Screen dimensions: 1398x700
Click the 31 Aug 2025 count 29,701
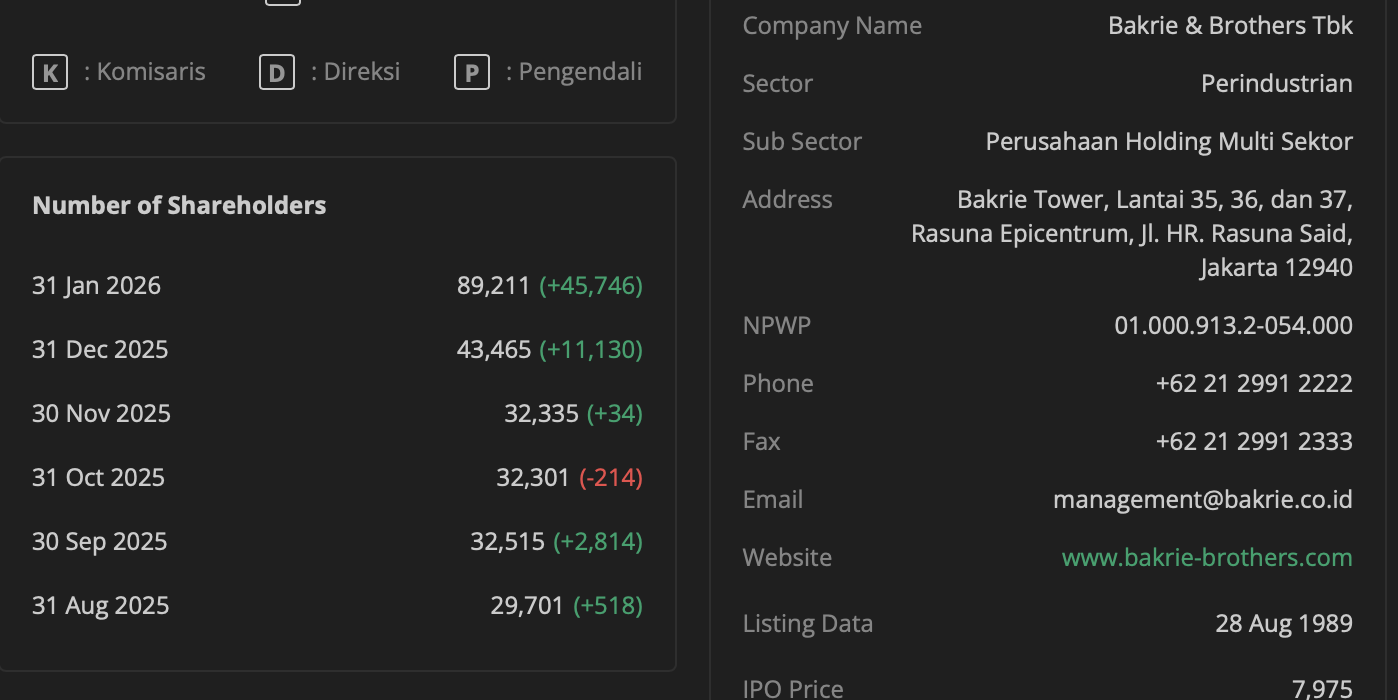[x=527, y=606]
